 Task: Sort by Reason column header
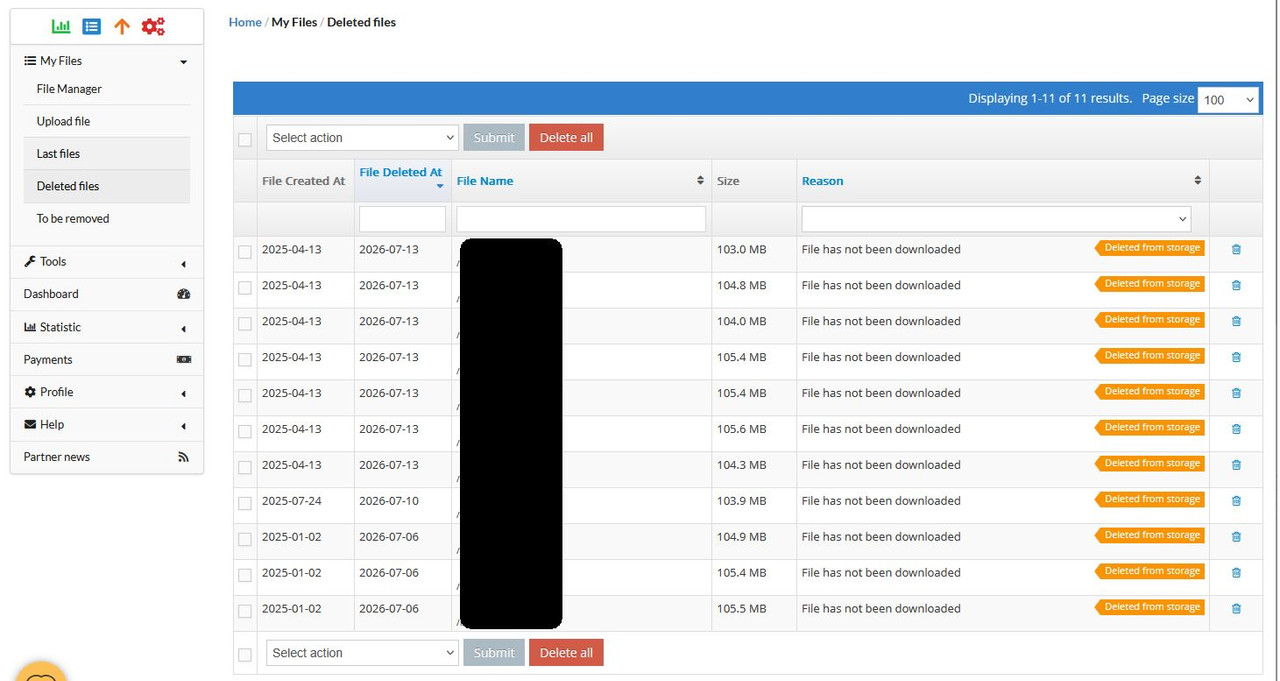click(x=822, y=181)
